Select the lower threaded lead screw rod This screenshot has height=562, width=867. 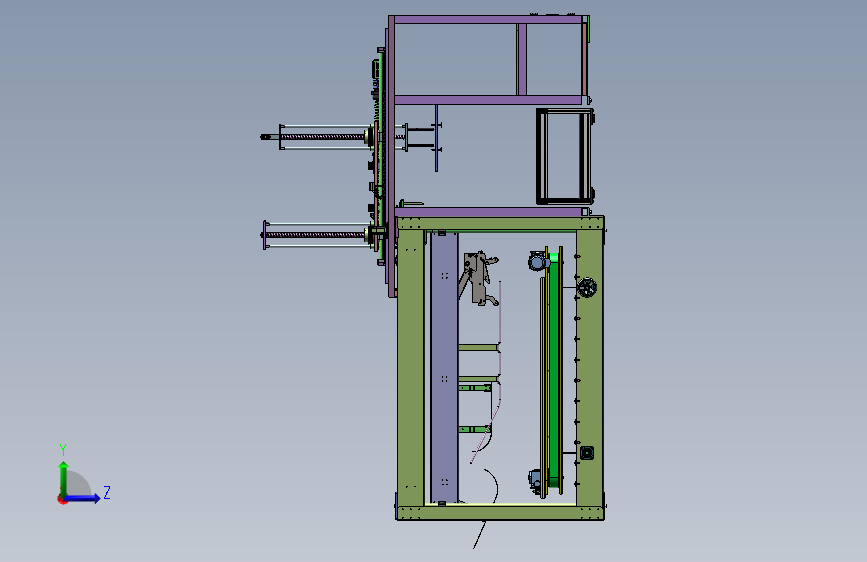tap(316, 235)
